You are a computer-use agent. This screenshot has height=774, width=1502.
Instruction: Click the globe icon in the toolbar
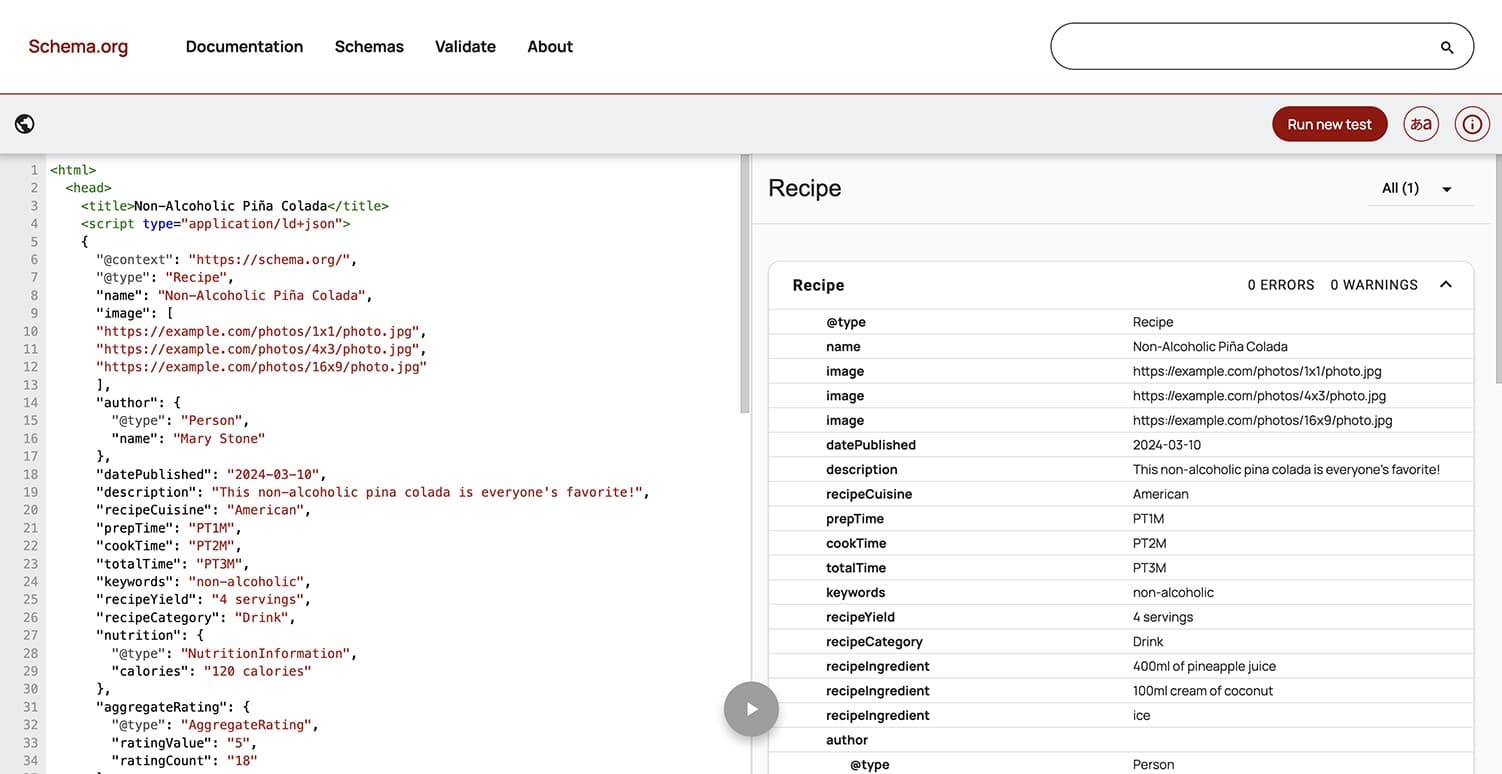24,123
